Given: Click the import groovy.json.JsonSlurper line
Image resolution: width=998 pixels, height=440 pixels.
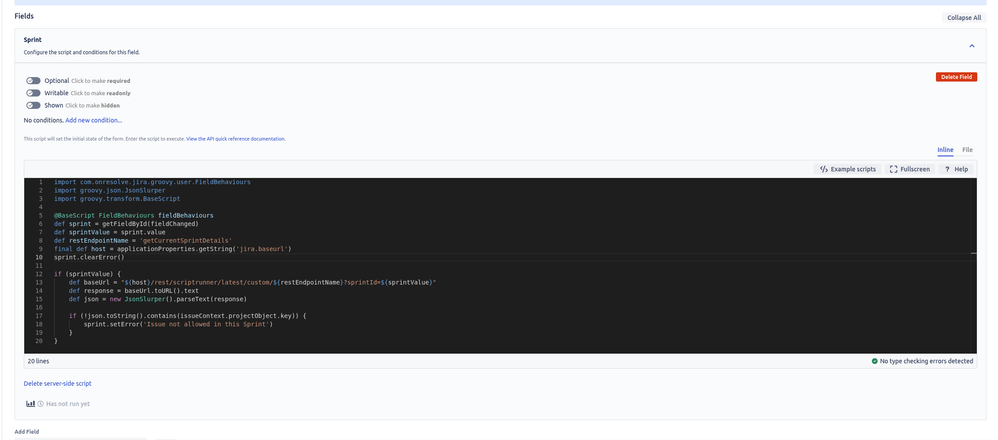Looking at the screenshot, I should point(109,190).
